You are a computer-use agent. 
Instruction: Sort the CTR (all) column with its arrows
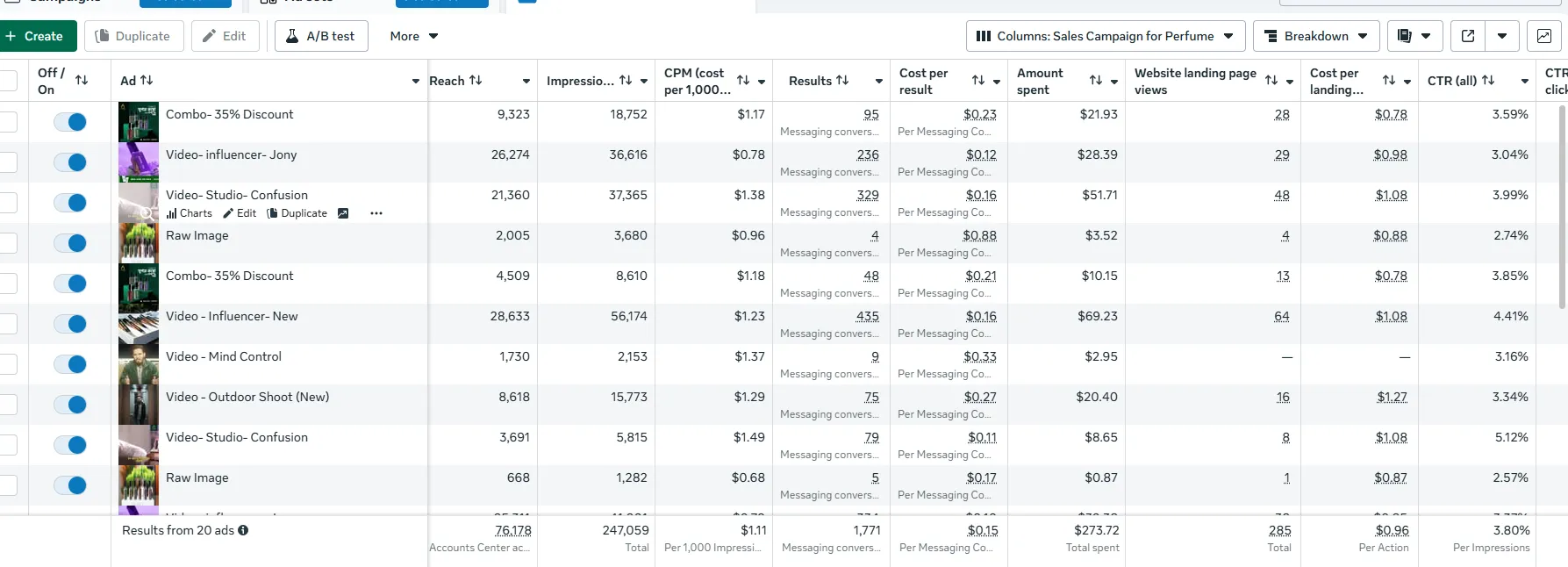1488,80
